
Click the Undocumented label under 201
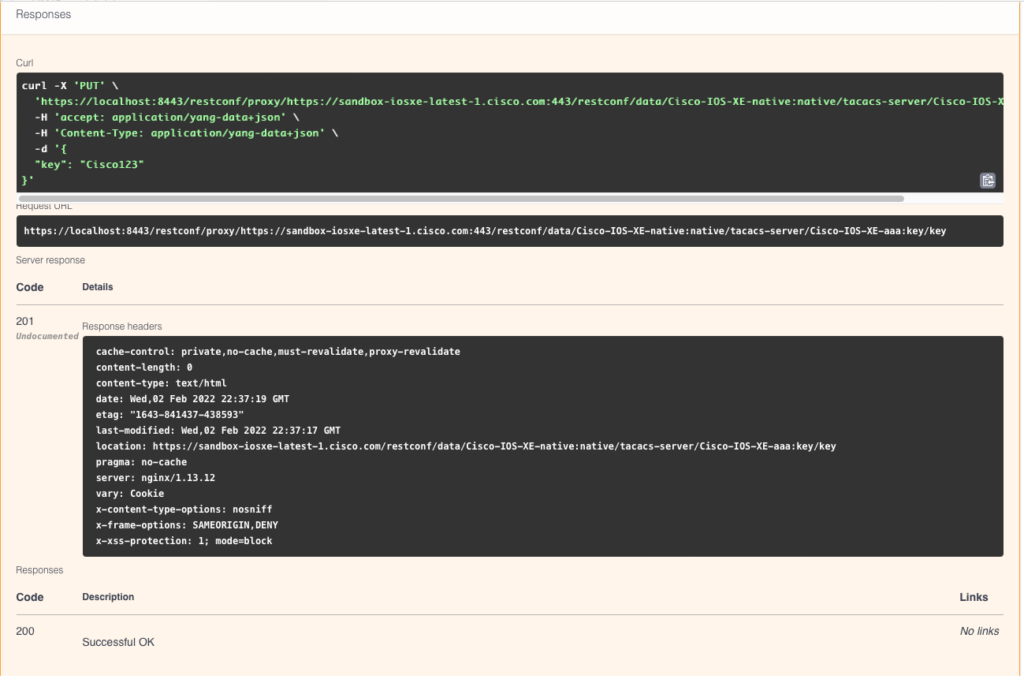tap(47, 336)
